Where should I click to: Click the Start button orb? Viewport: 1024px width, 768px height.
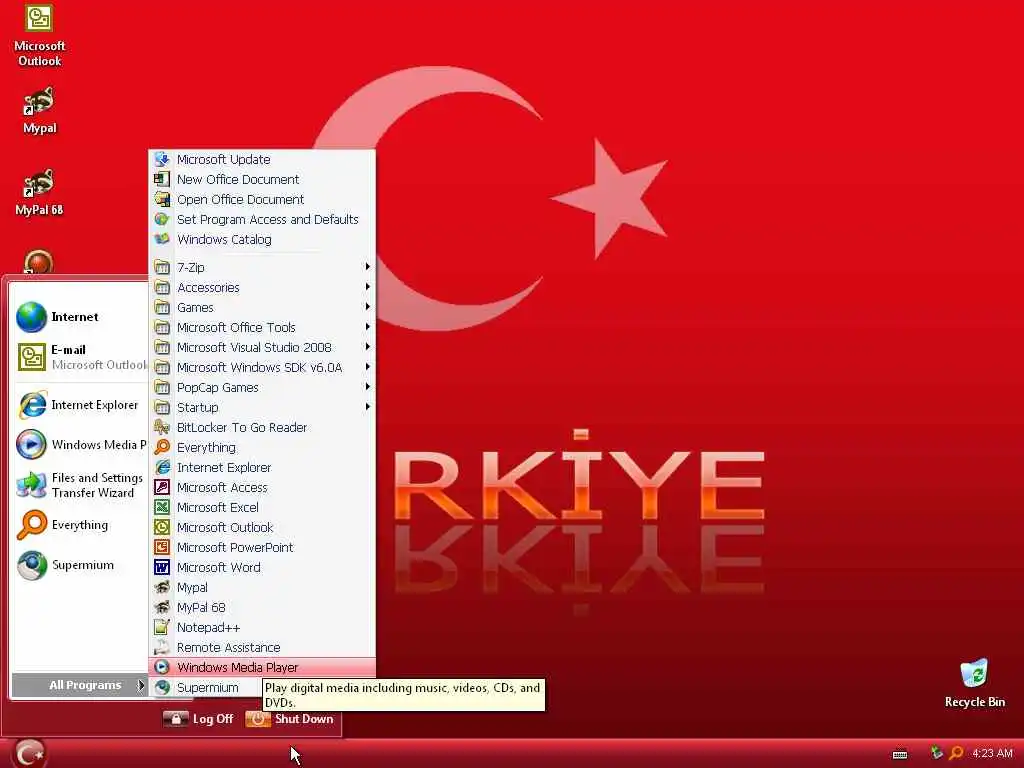(28, 753)
